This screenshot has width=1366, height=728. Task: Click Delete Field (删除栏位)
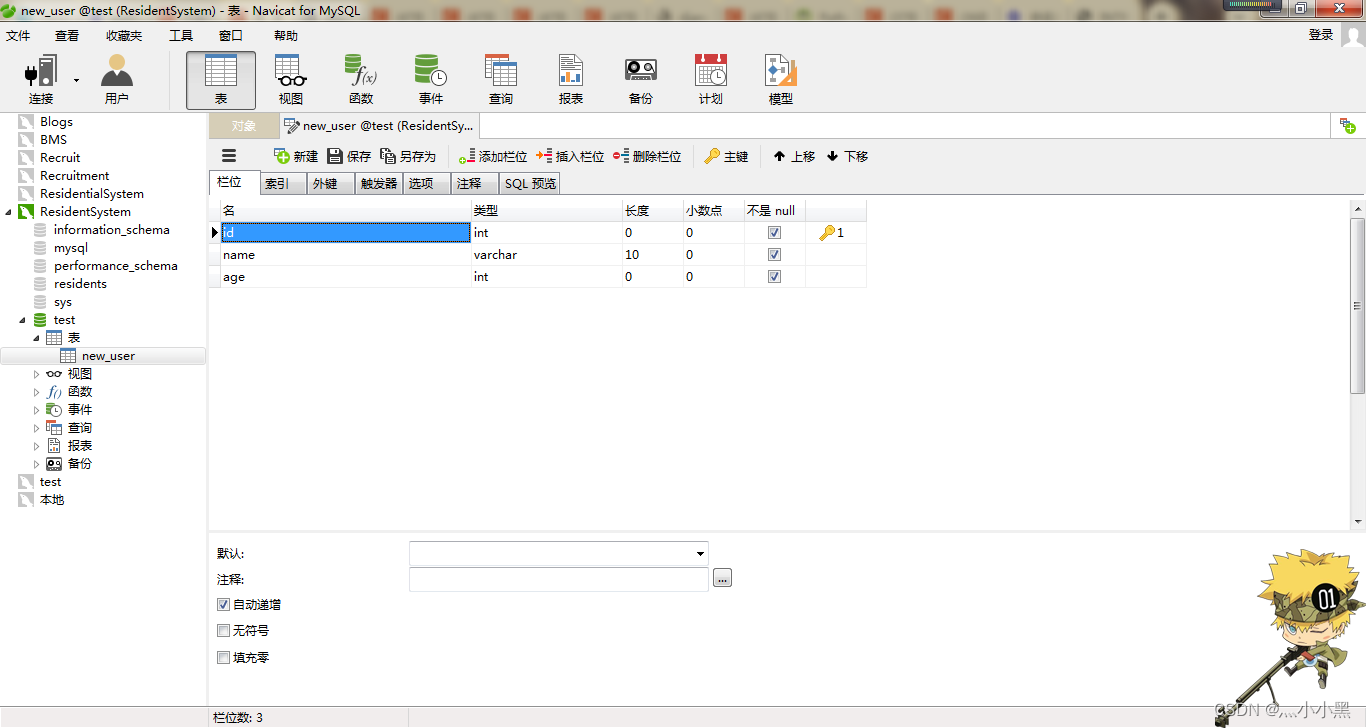(647, 156)
